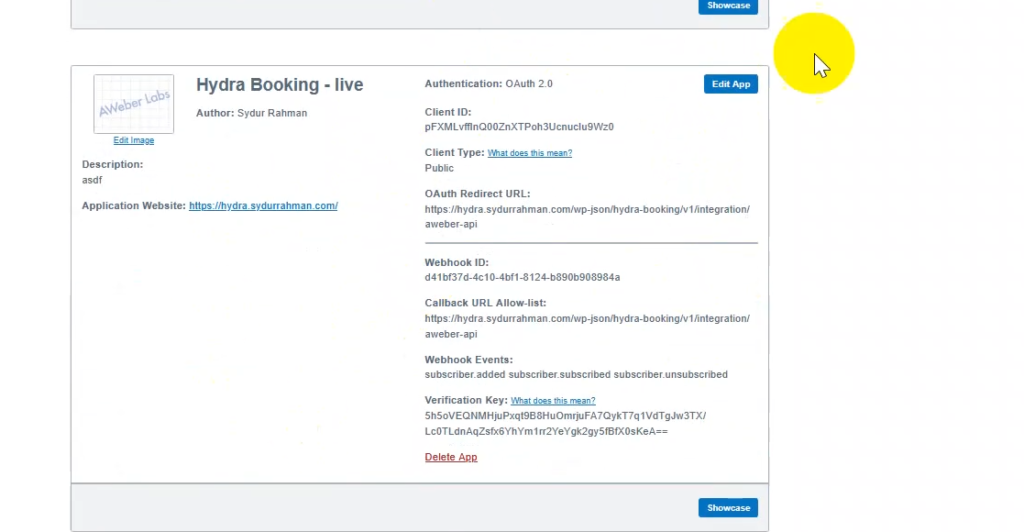Open 'What does this mean?' beside Verification Key

coord(553,401)
